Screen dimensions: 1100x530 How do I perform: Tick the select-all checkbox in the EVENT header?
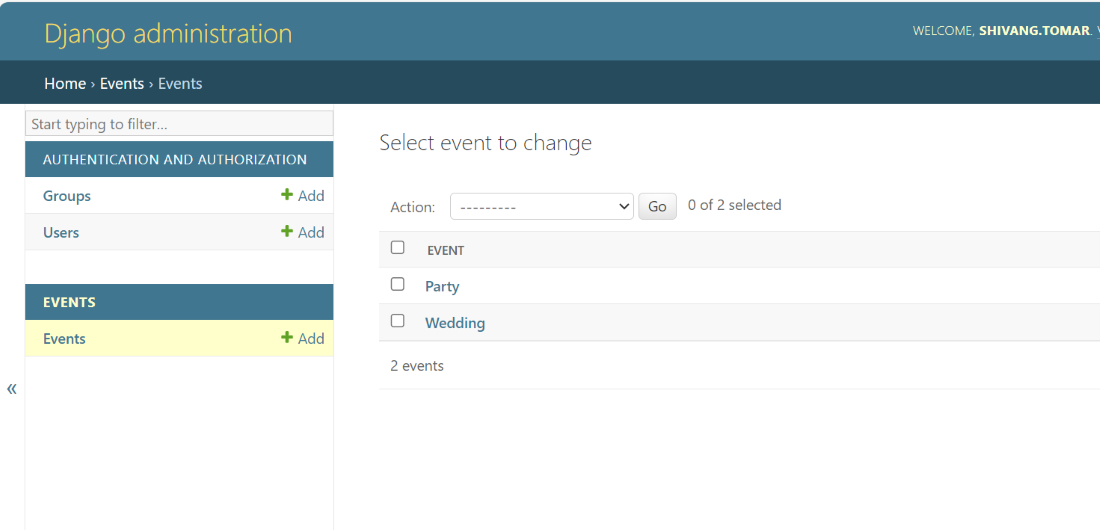coord(397,248)
